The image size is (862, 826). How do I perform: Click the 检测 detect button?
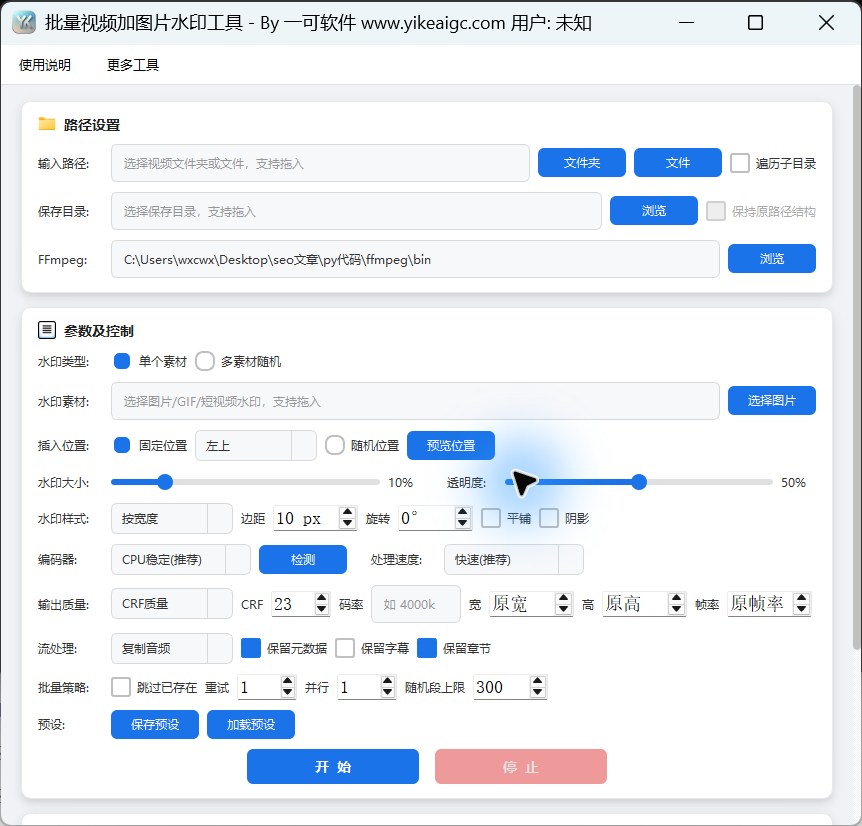point(303,559)
